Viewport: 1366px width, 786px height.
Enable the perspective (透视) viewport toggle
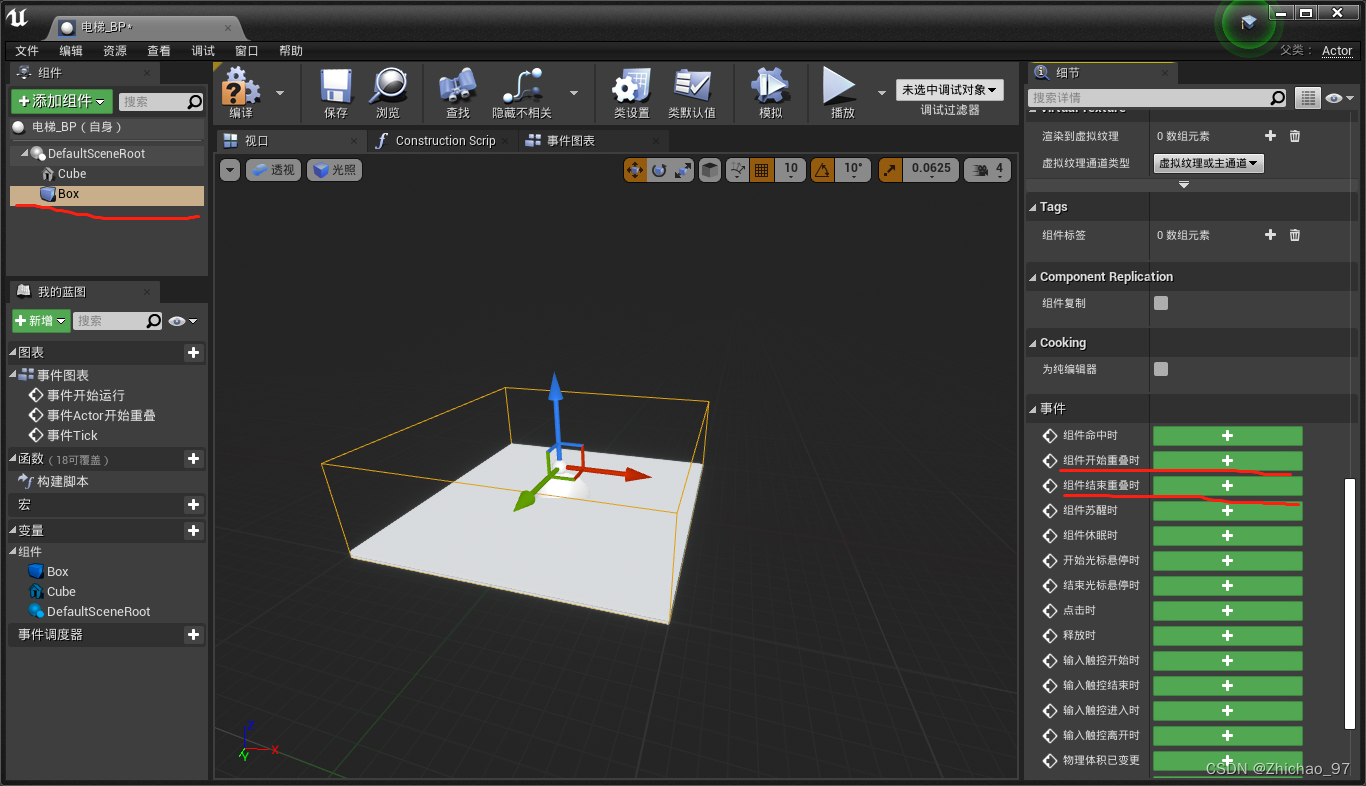pyautogui.click(x=271, y=169)
